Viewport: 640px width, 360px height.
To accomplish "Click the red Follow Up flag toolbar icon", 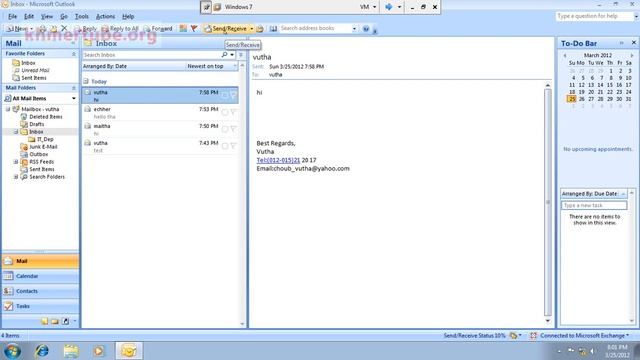I will [194, 28].
